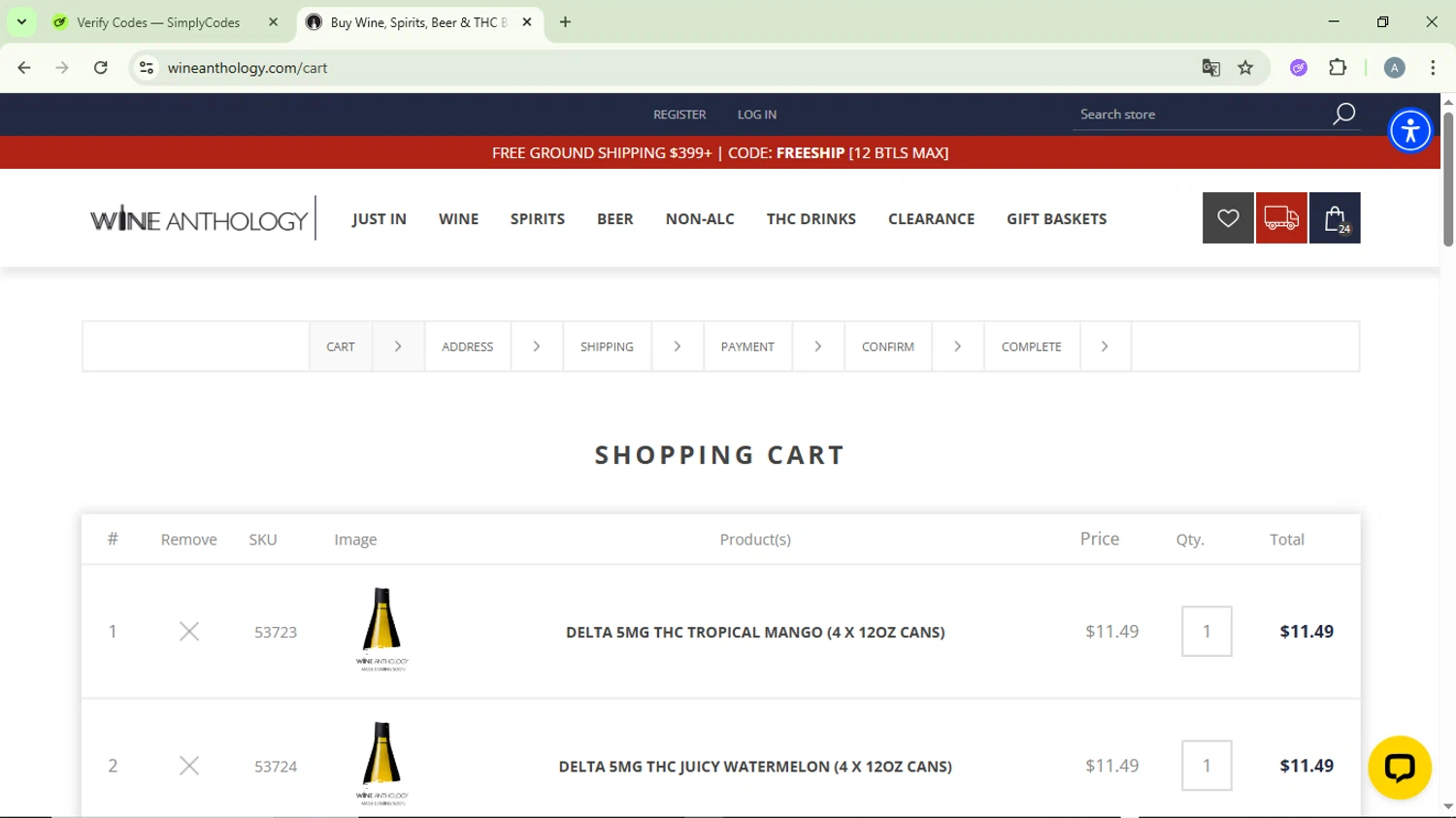Edit quantity for Juicy Watermelon
This screenshot has width=1456, height=818.
coord(1207,766)
